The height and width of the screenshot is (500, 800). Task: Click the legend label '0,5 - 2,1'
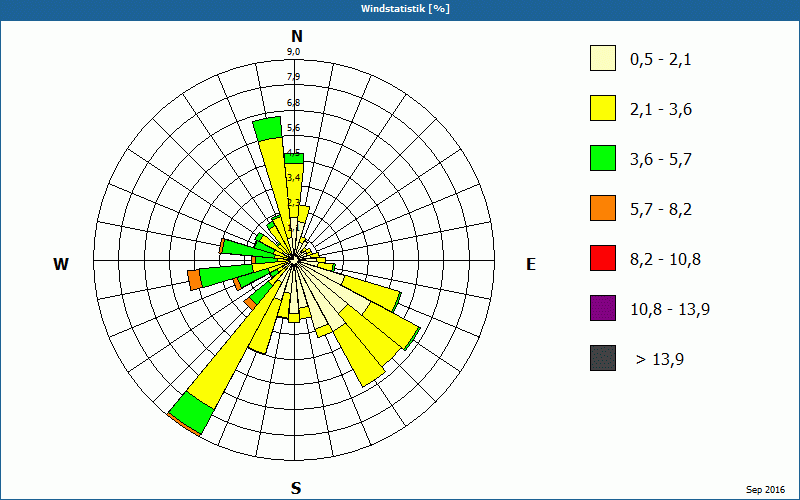tap(661, 60)
